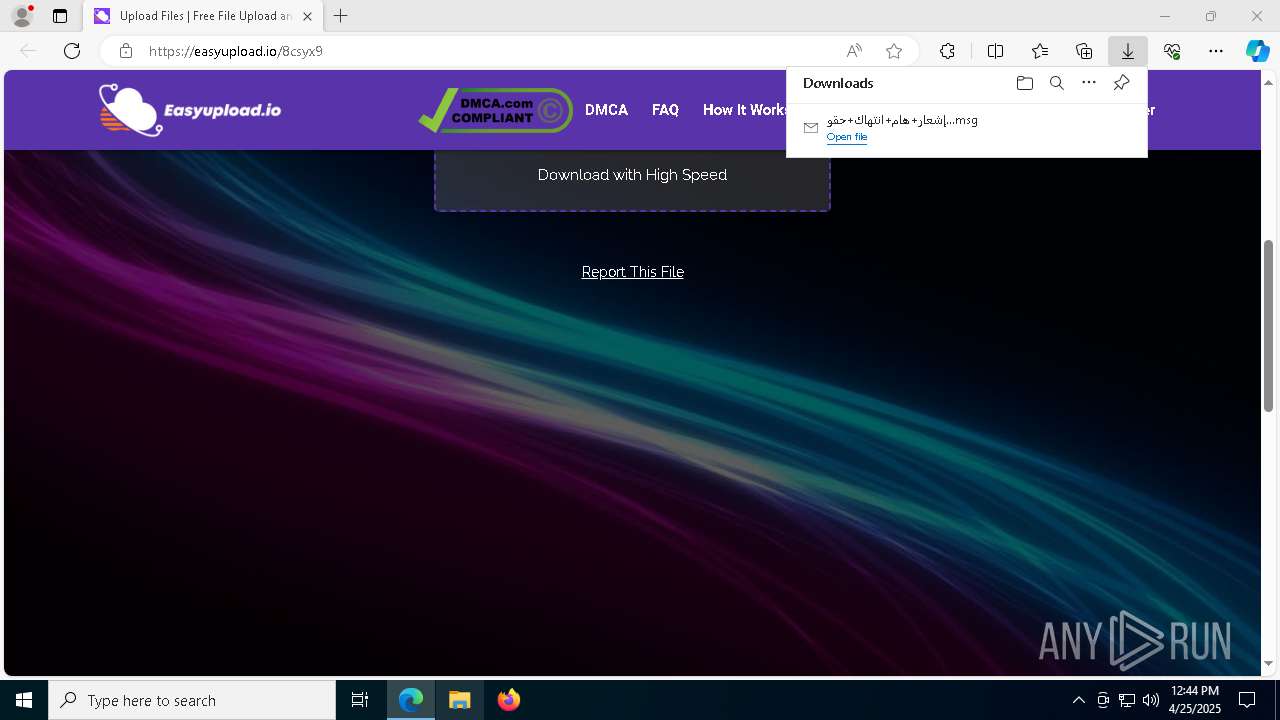Refresh the current page
This screenshot has width=1280, height=720.
coord(72,51)
